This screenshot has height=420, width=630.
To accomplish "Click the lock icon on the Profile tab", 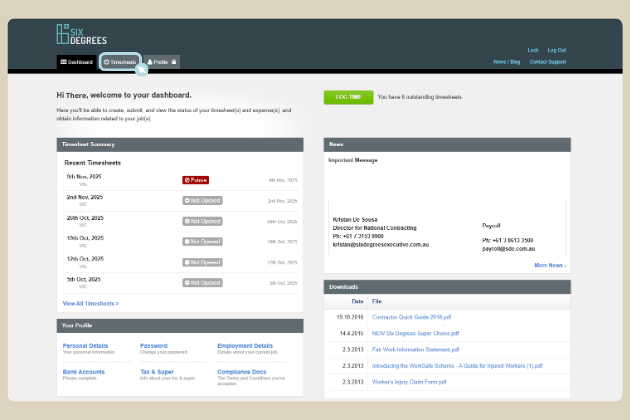I will (174, 62).
